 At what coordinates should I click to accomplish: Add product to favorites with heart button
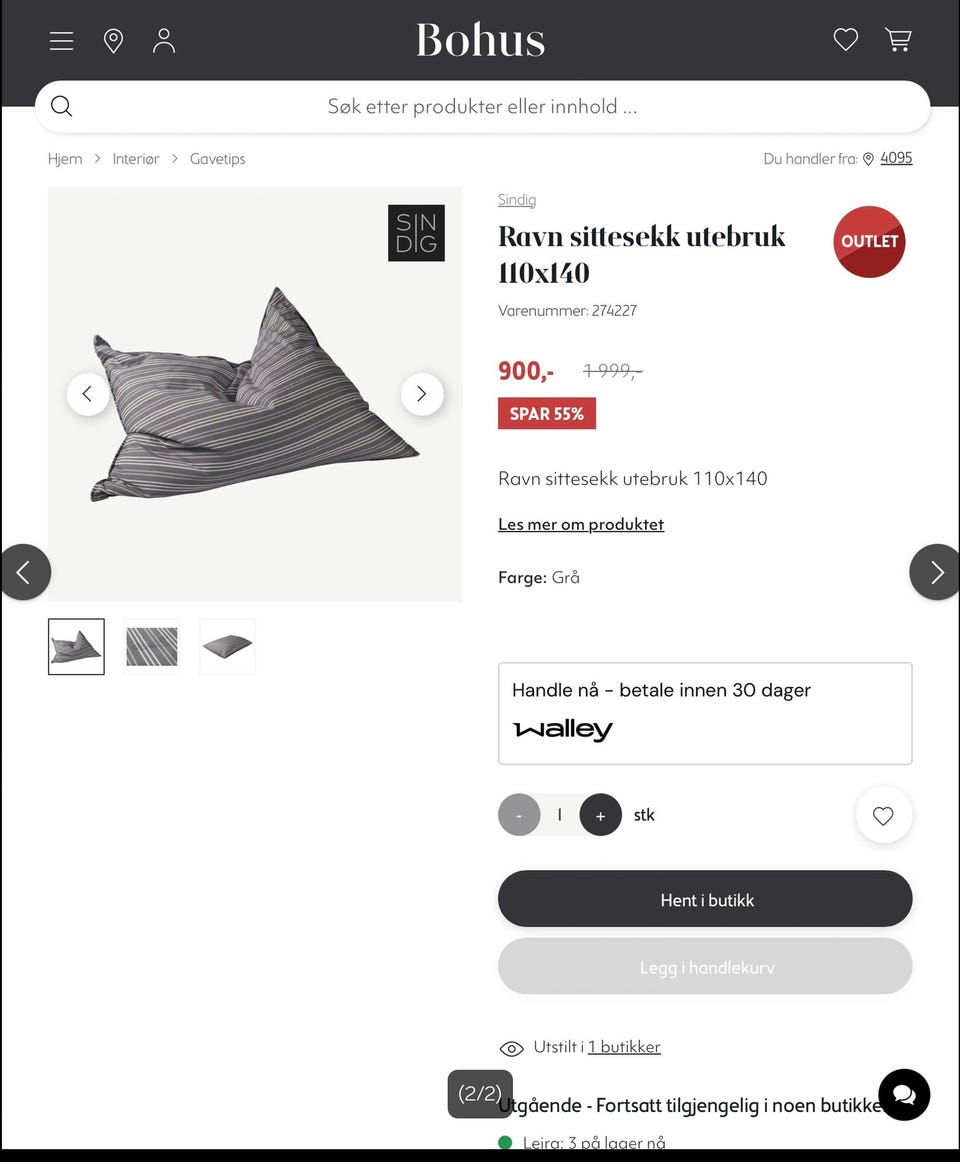pos(883,815)
